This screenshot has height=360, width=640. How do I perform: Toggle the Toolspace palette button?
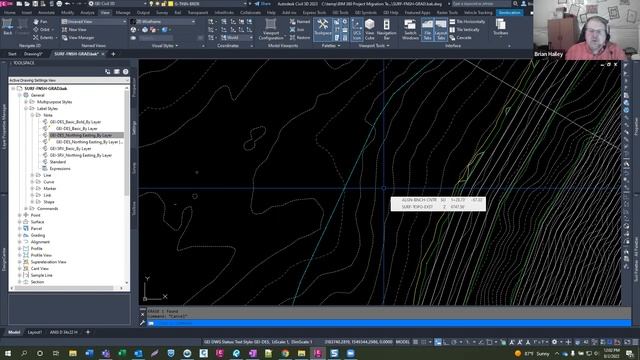tap(322, 29)
